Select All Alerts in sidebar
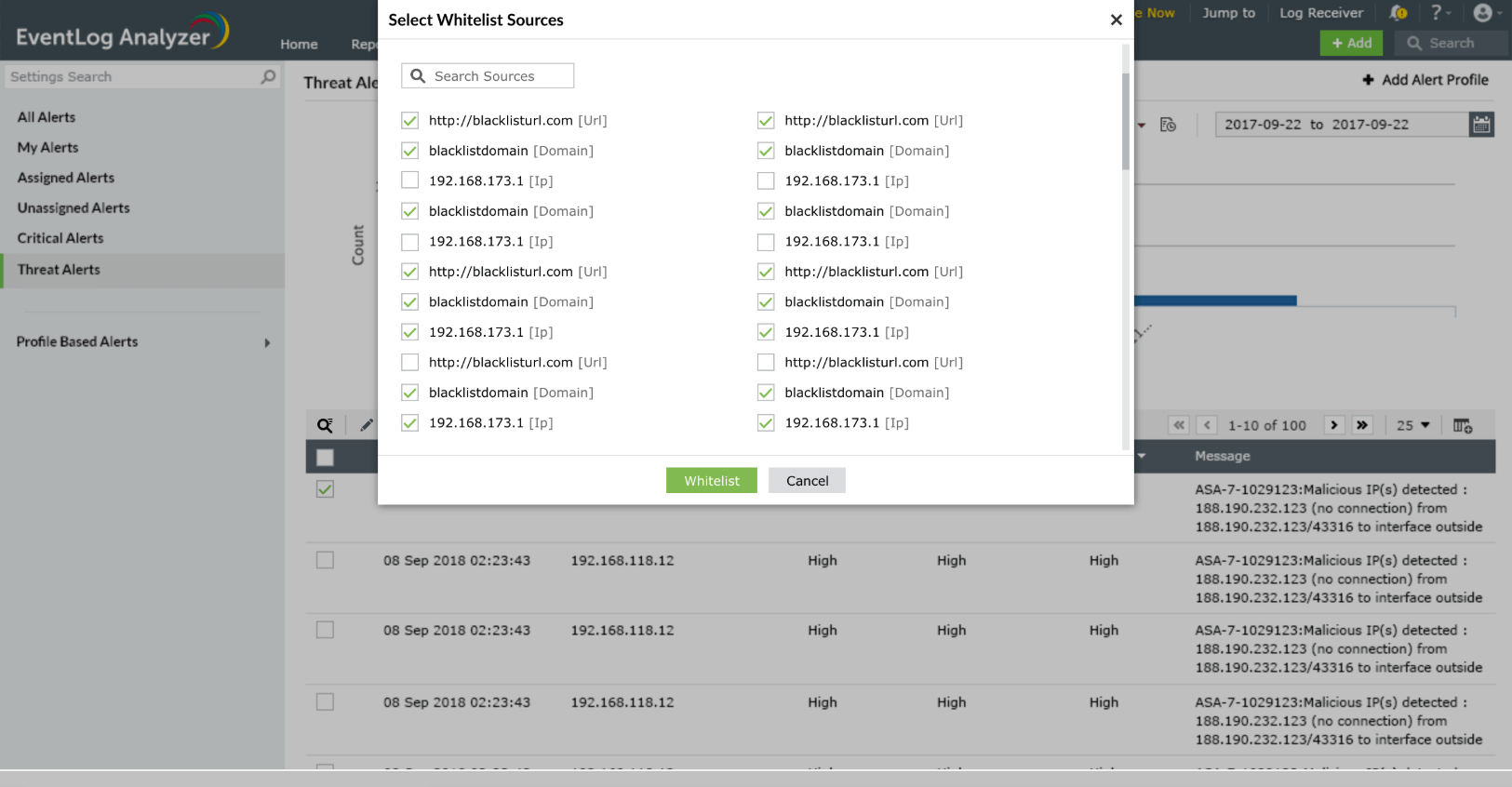 pos(47,117)
